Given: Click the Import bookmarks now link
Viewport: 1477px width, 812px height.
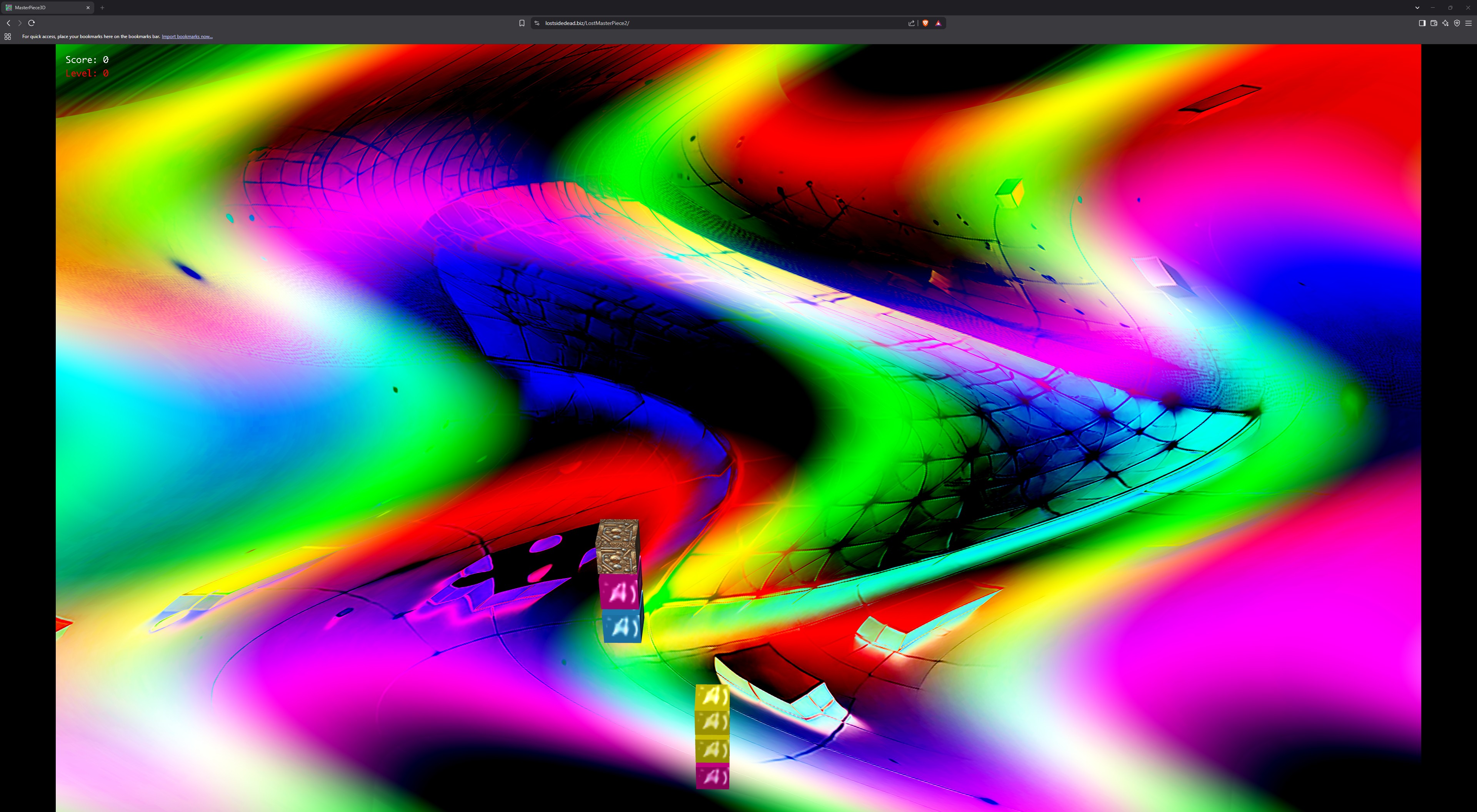Looking at the screenshot, I should [187, 37].
